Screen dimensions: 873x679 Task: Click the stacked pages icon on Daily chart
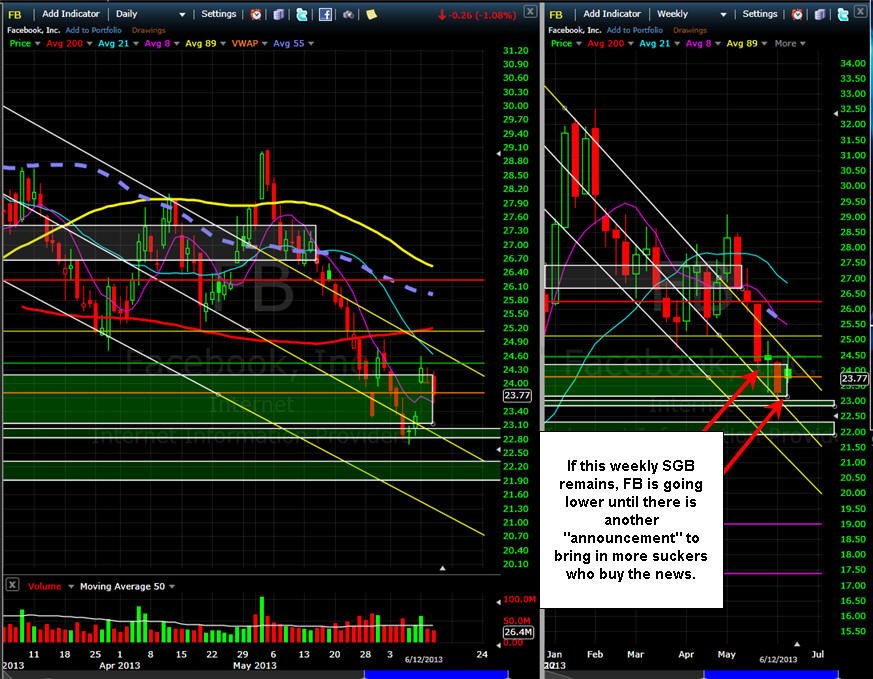279,14
